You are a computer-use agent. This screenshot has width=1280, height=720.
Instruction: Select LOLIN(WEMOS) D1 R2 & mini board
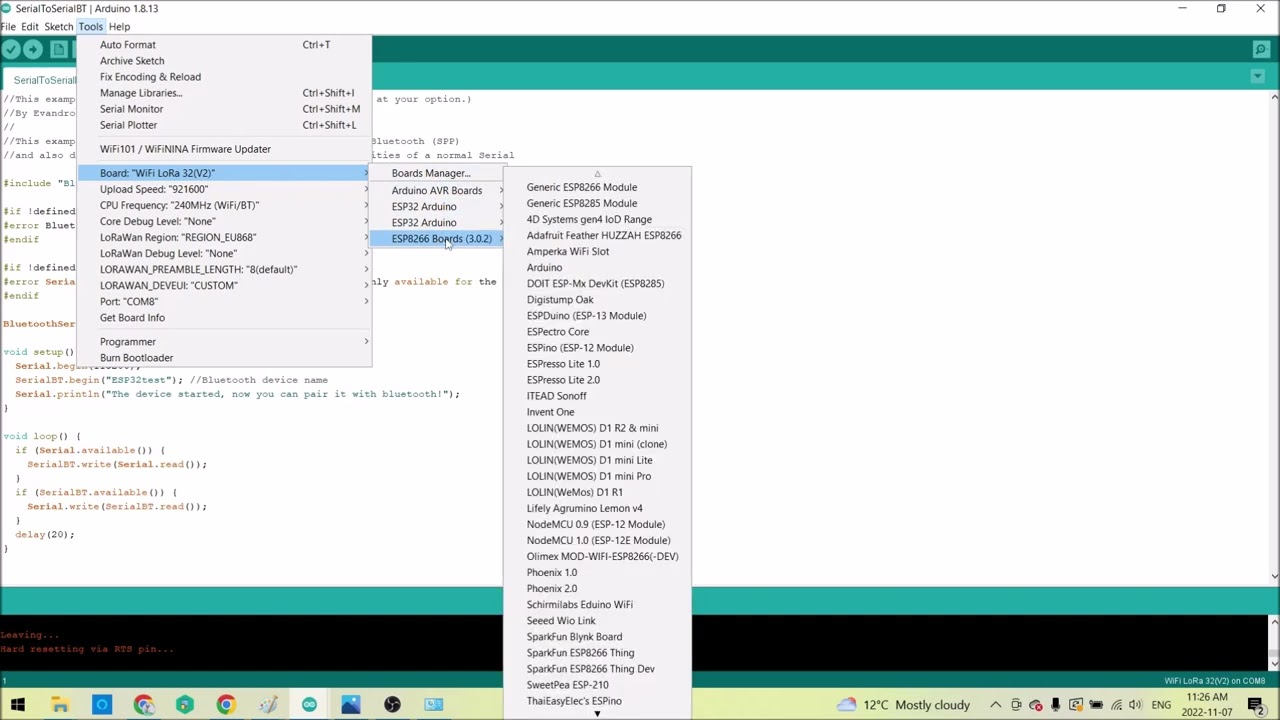(x=597, y=428)
